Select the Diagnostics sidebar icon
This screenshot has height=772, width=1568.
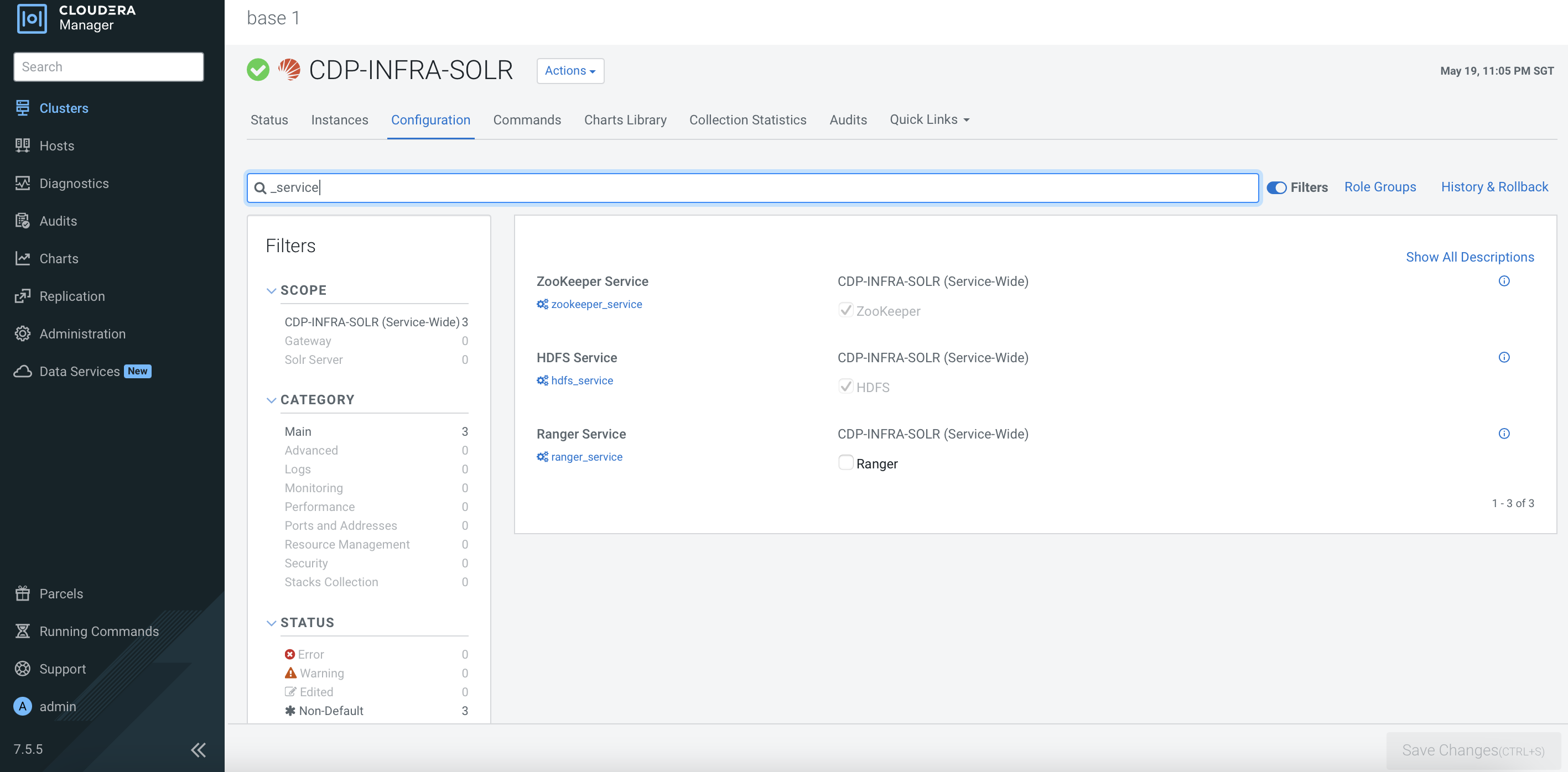[x=23, y=183]
